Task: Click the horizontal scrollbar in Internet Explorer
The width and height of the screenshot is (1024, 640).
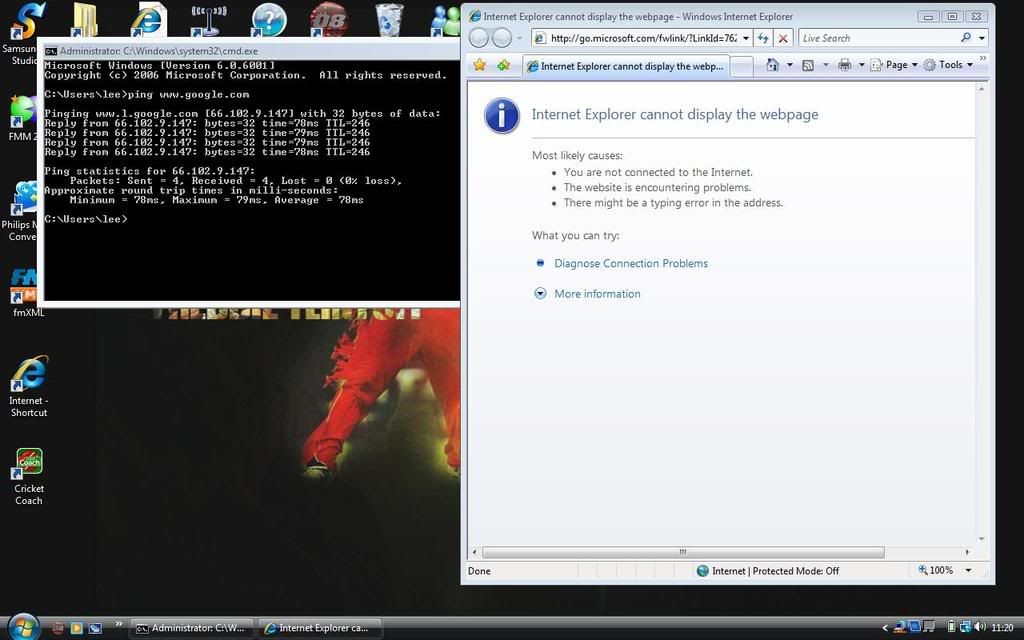Action: (x=682, y=552)
